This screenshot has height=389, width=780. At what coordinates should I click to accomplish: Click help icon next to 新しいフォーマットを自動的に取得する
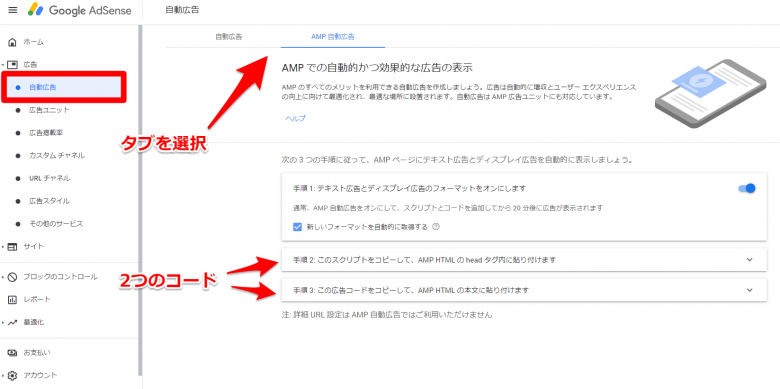click(436, 227)
